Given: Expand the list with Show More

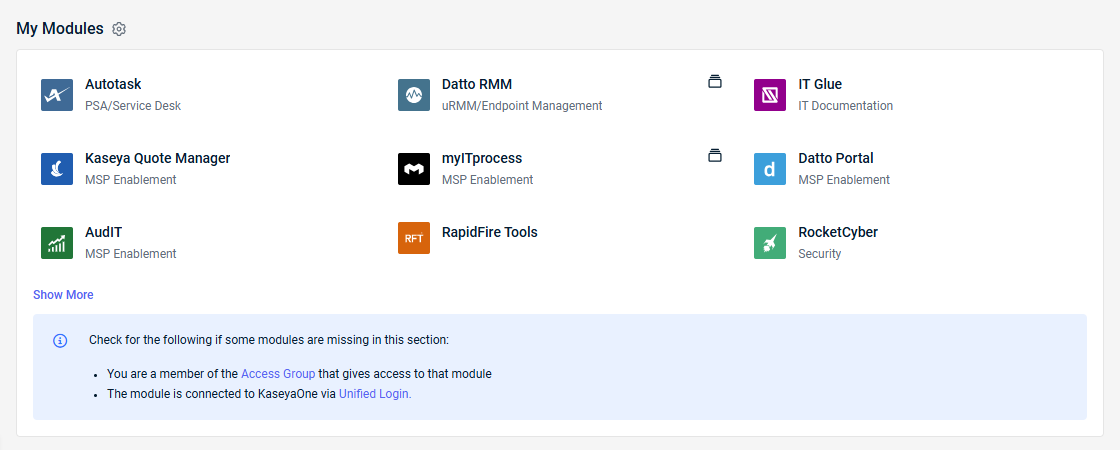Looking at the screenshot, I should tap(63, 295).
